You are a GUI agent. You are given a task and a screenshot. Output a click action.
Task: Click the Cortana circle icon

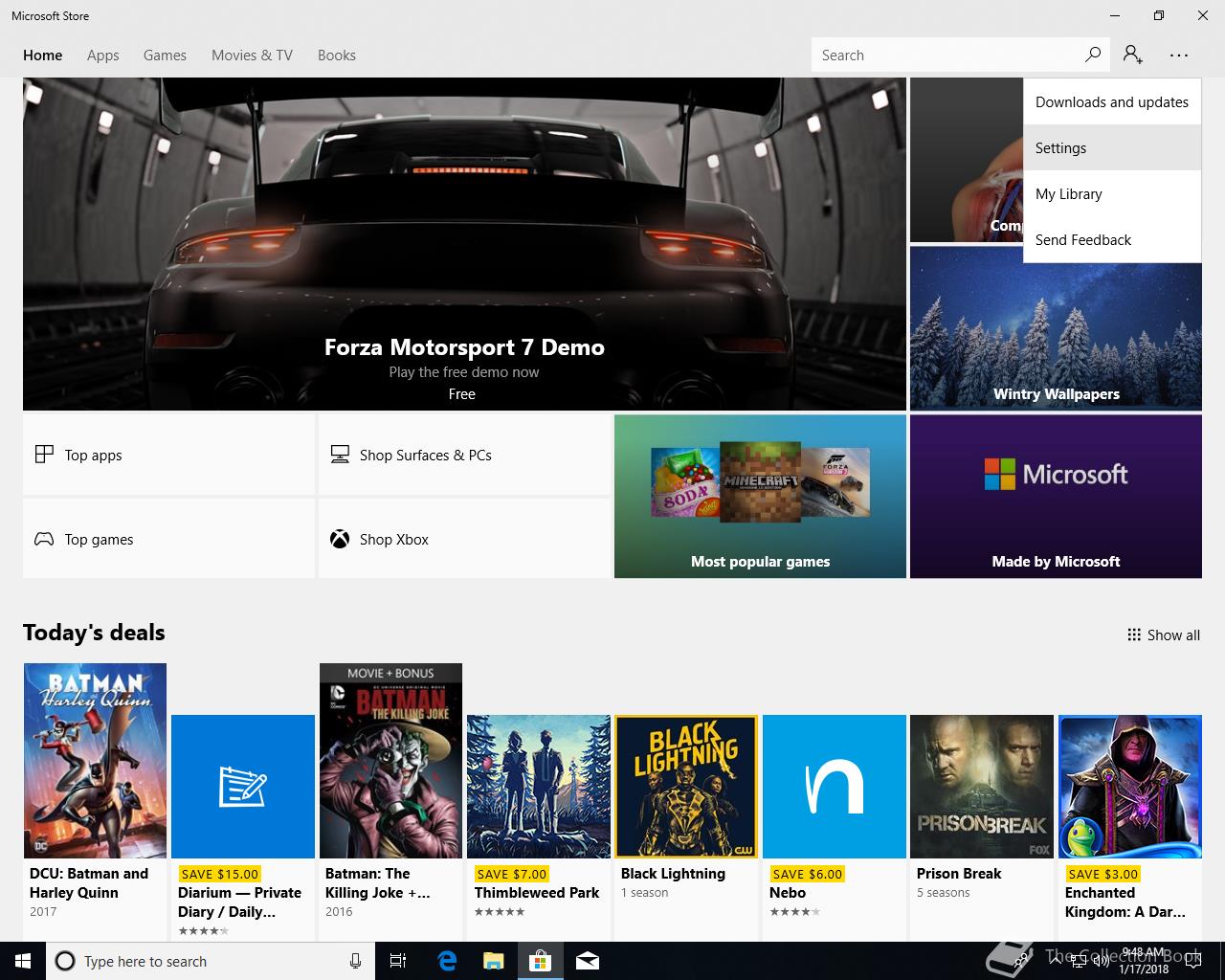[x=65, y=961]
